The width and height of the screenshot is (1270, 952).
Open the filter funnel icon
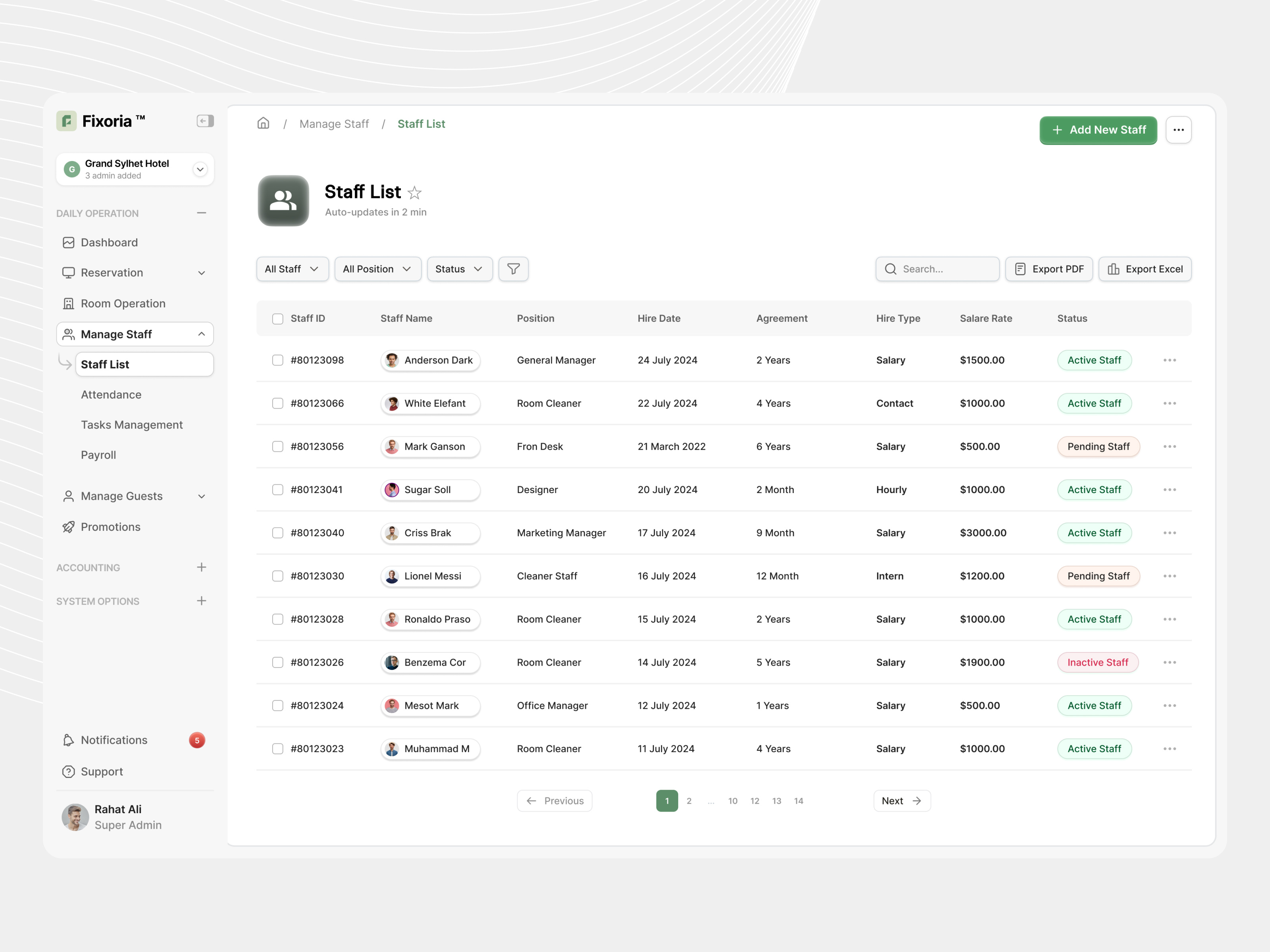(513, 269)
